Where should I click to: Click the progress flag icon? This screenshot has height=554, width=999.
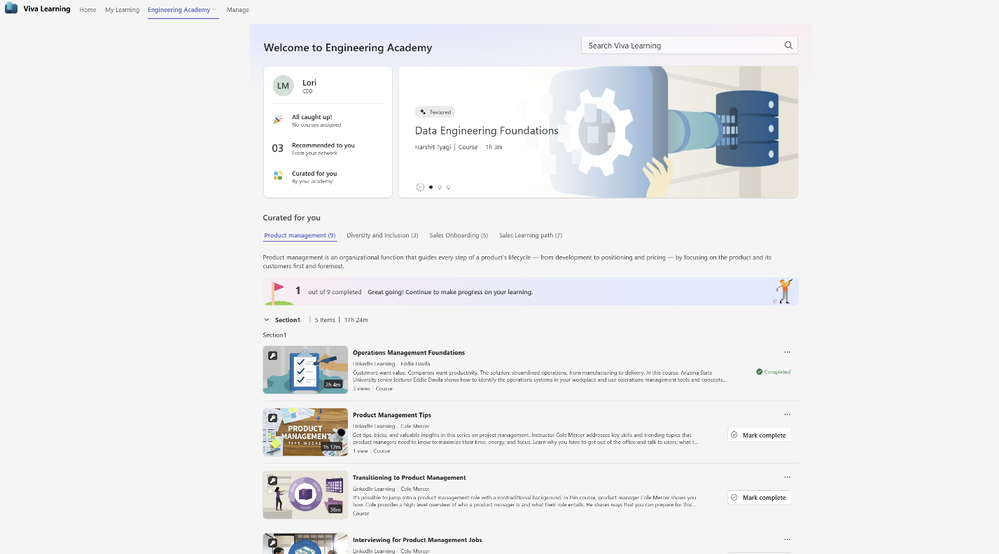(x=278, y=292)
